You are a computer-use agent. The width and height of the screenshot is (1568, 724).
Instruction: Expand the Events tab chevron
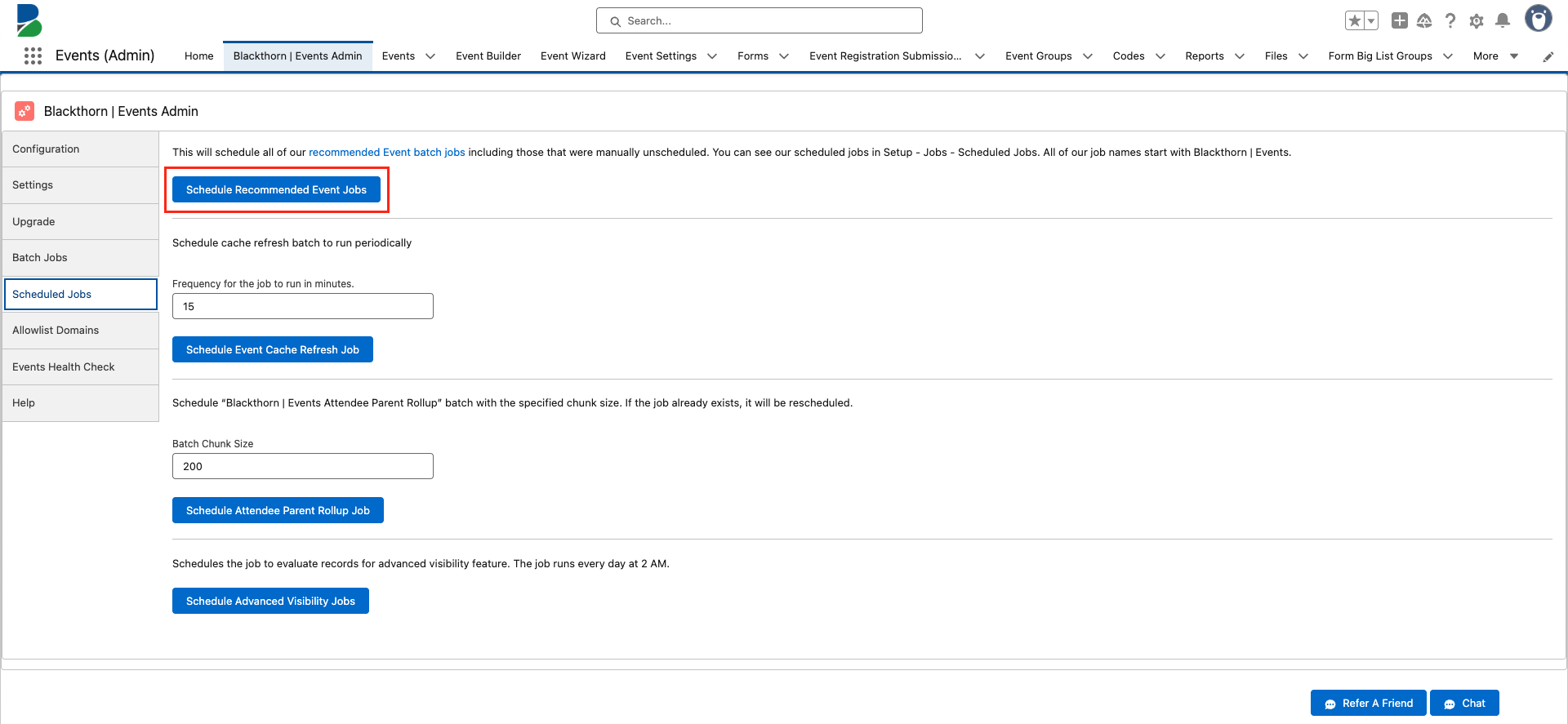pyautogui.click(x=430, y=56)
